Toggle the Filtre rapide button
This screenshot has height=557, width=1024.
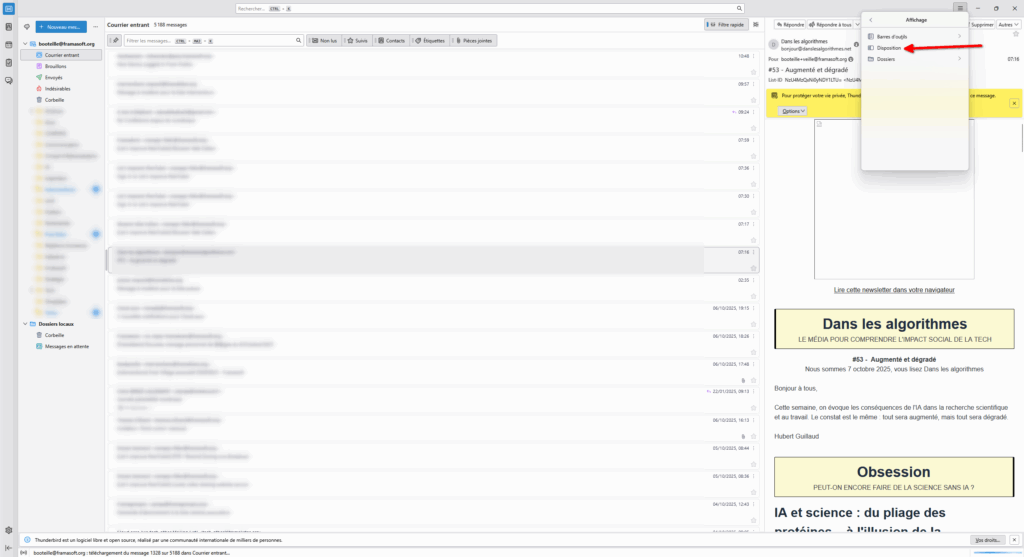tap(725, 24)
